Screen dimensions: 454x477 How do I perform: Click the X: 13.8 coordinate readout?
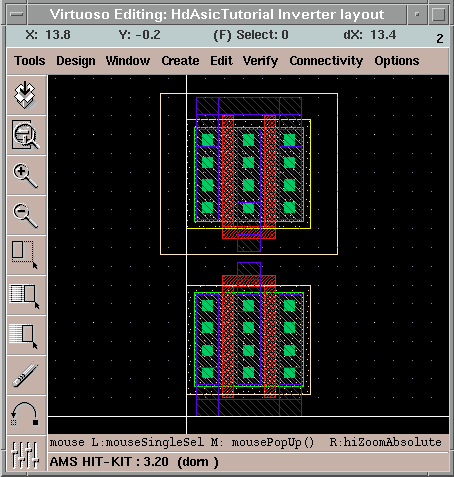coord(48,35)
